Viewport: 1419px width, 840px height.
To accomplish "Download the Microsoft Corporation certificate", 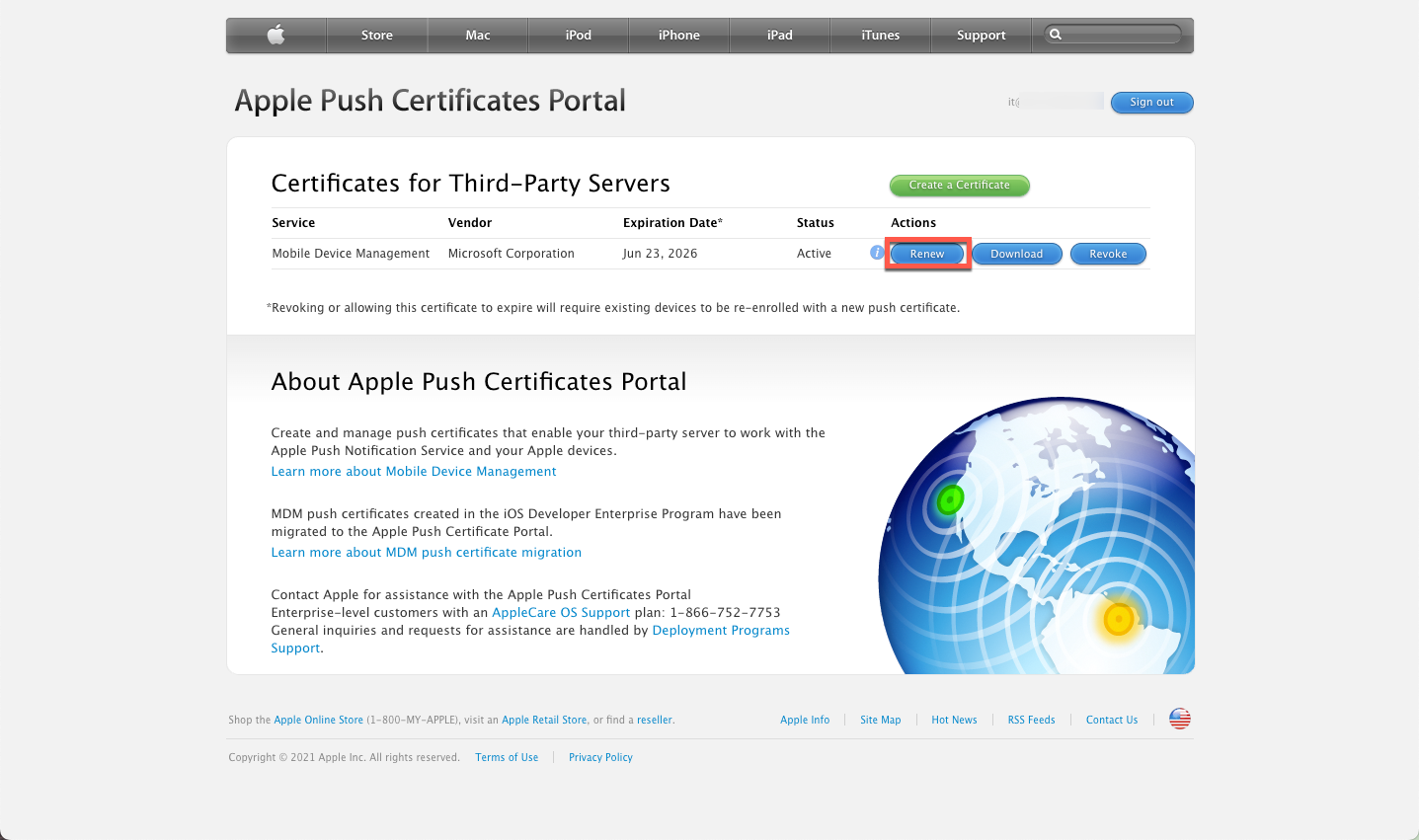I will (x=1016, y=254).
